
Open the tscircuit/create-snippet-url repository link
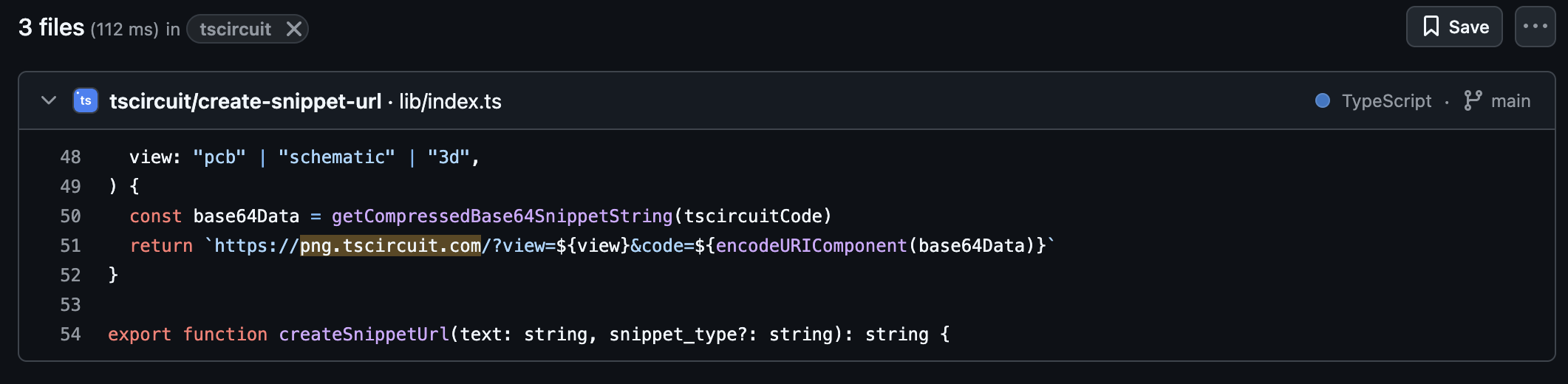(x=245, y=101)
